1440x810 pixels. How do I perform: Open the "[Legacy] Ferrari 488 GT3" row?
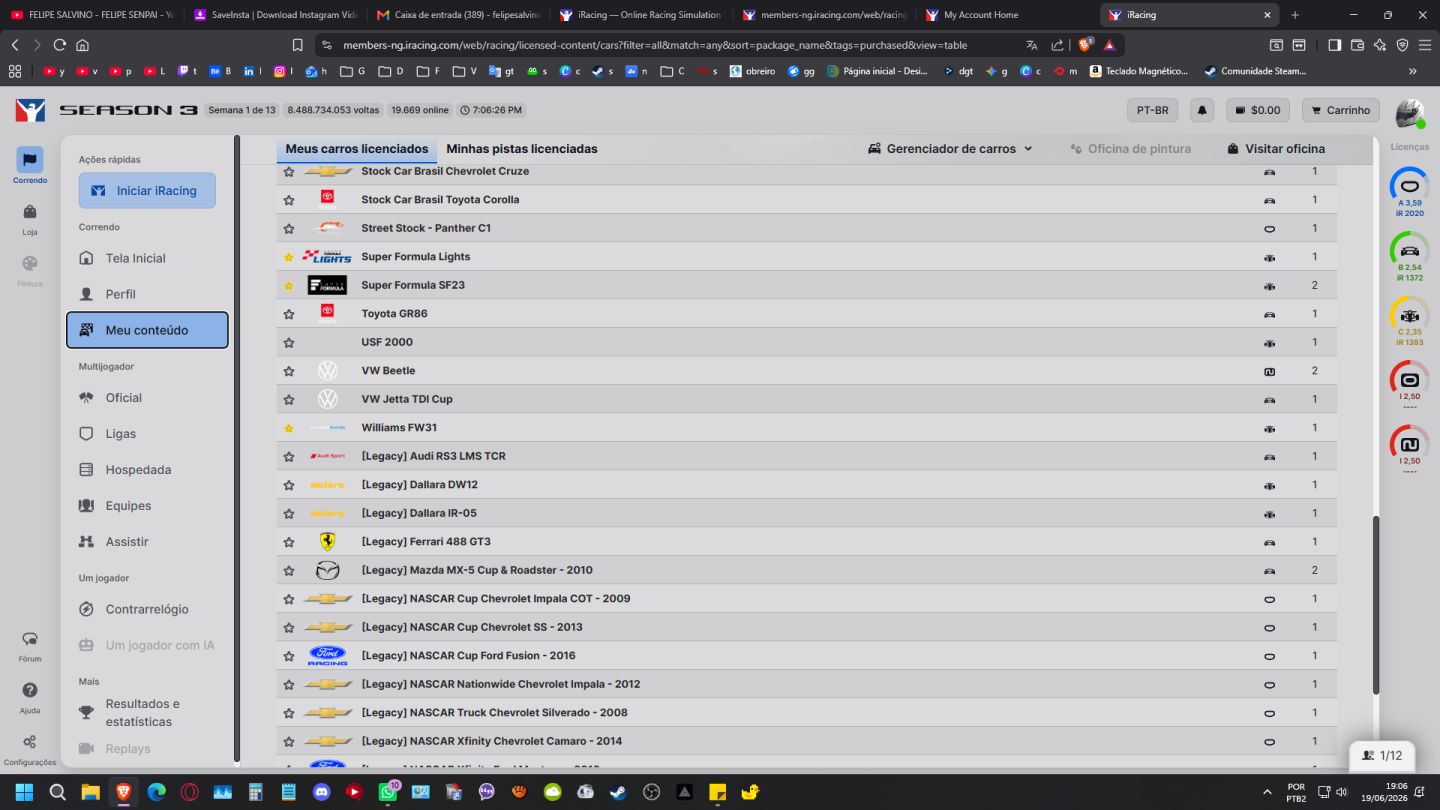click(807, 542)
